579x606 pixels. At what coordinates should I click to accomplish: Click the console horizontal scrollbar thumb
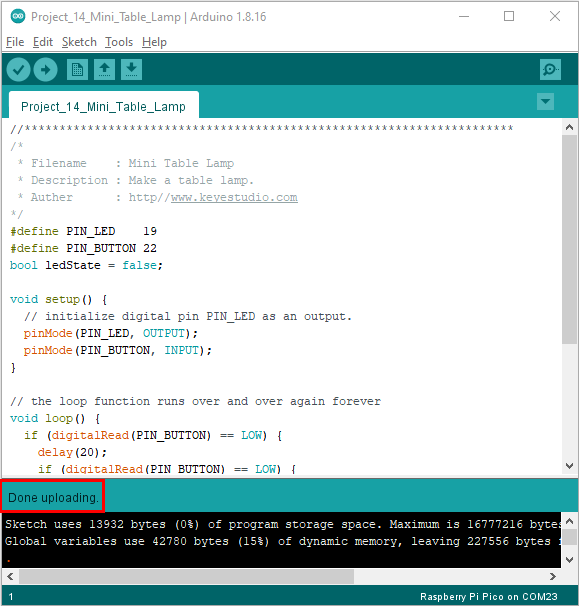[187, 576]
